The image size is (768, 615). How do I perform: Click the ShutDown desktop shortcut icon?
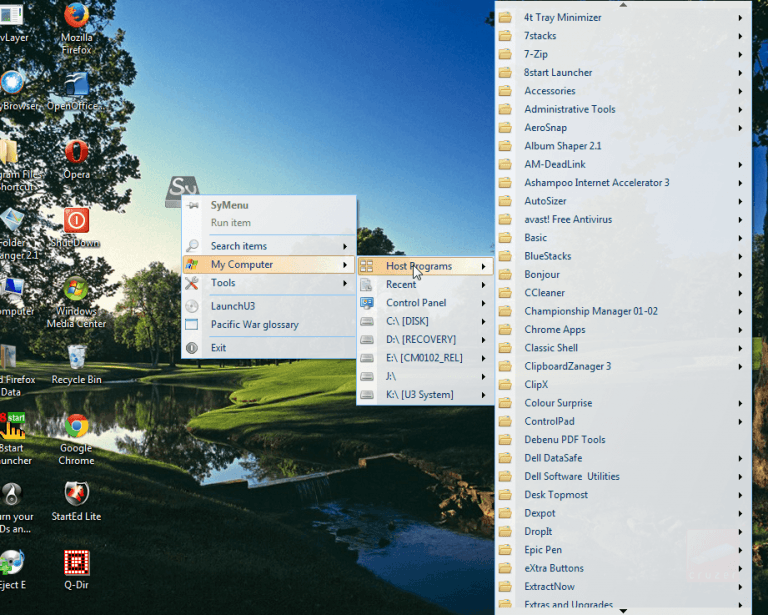click(x=76, y=221)
